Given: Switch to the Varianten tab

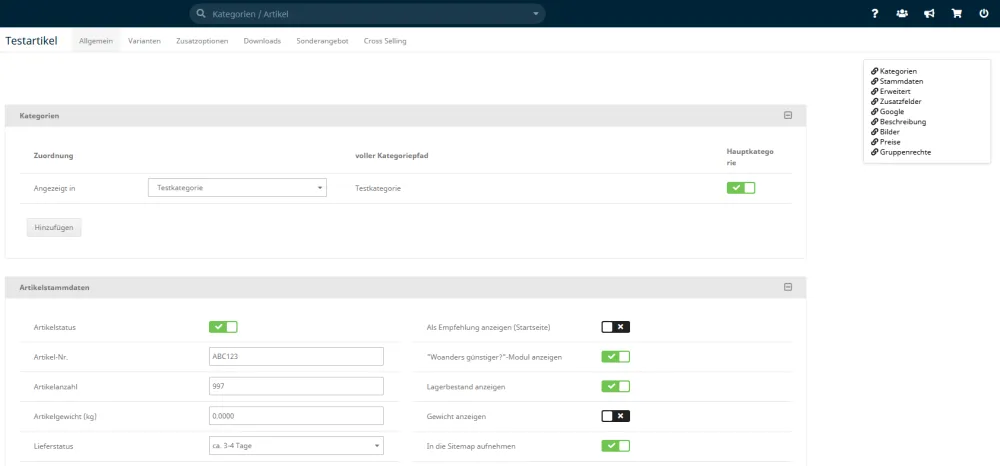Looking at the screenshot, I should [144, 41].
